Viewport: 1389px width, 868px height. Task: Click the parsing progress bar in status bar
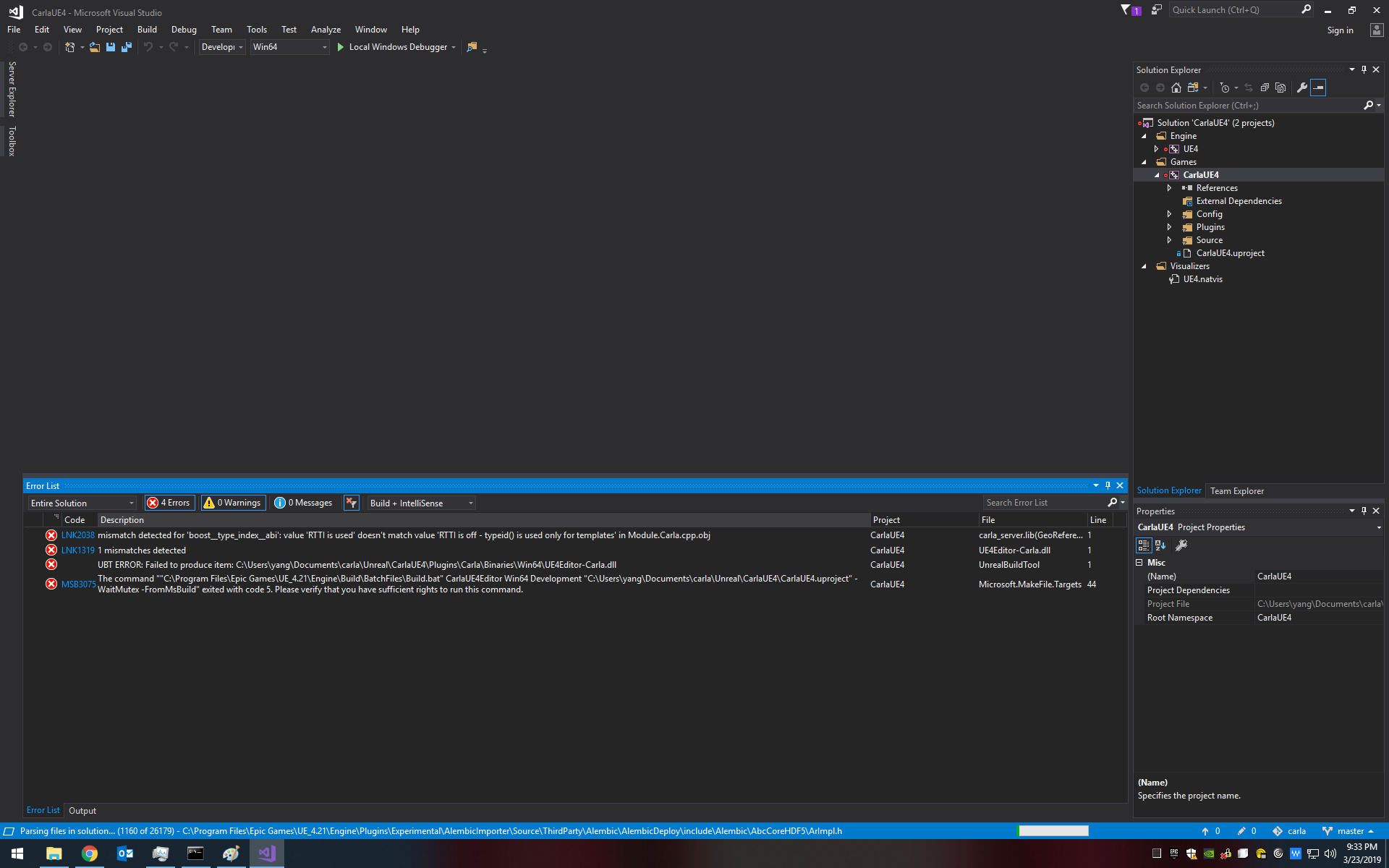click(1053, 831)
